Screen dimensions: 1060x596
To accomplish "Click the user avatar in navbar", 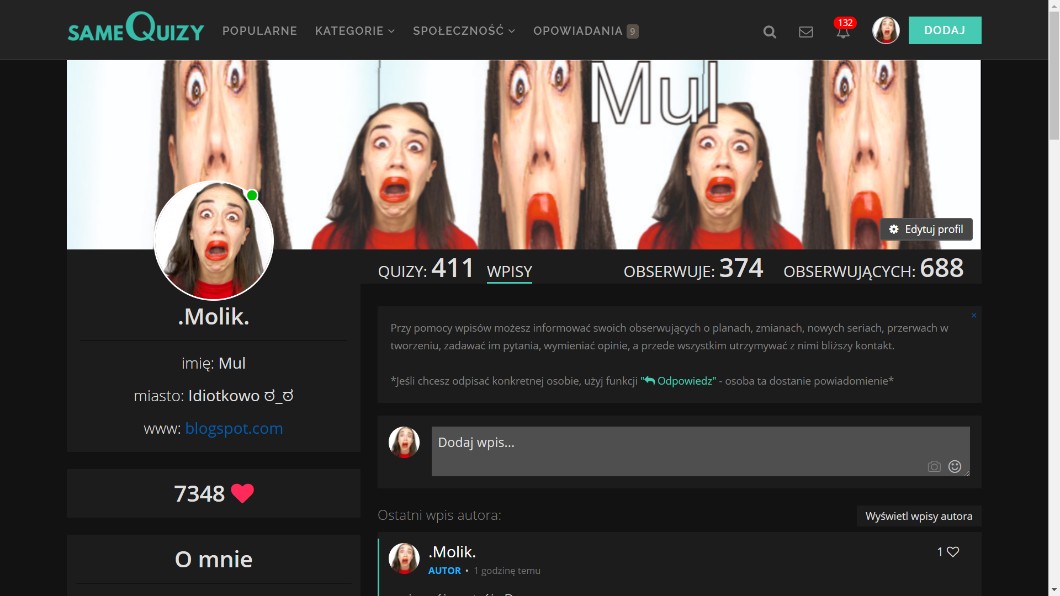I will [x=885, y=31].
